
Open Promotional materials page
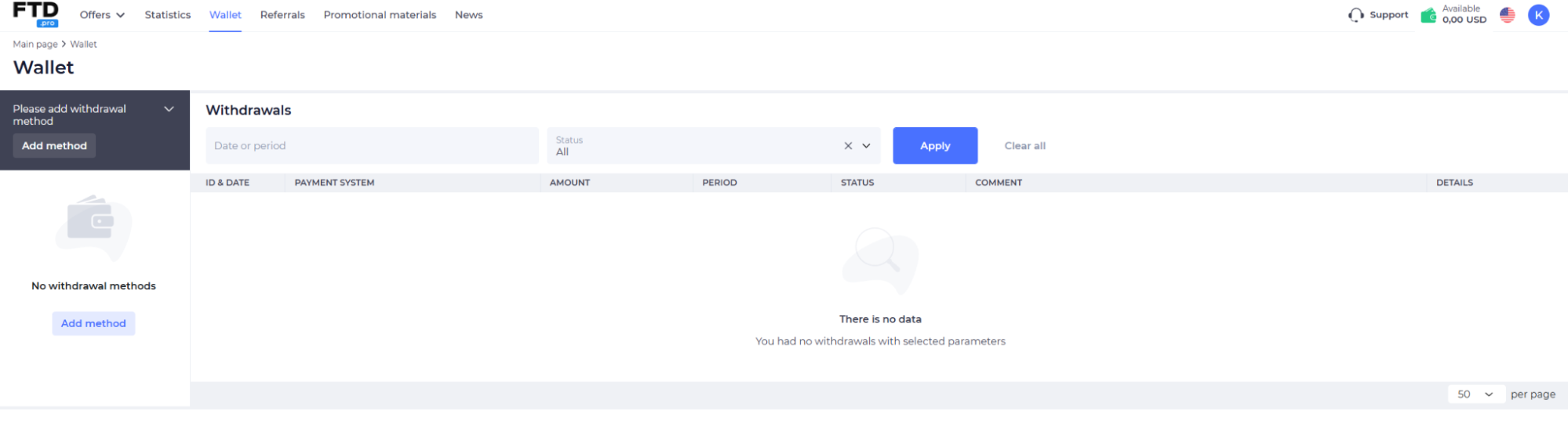[380, 15]
